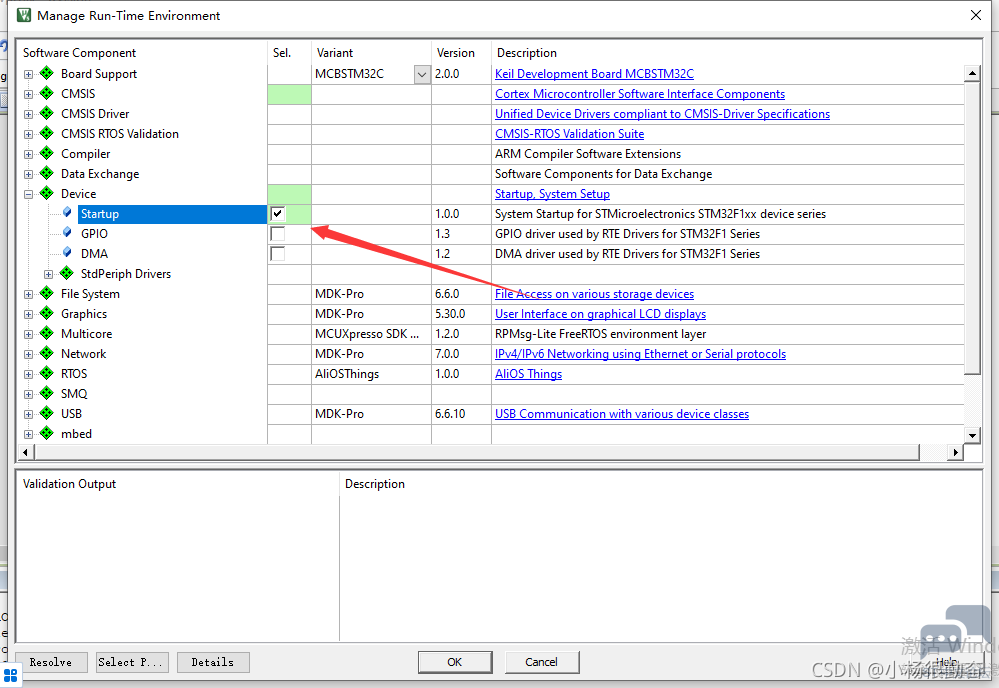Viewport: 999px width, 688px height.
Task: Open USB Communication with device classes link
Action: (x=622, y=414)
